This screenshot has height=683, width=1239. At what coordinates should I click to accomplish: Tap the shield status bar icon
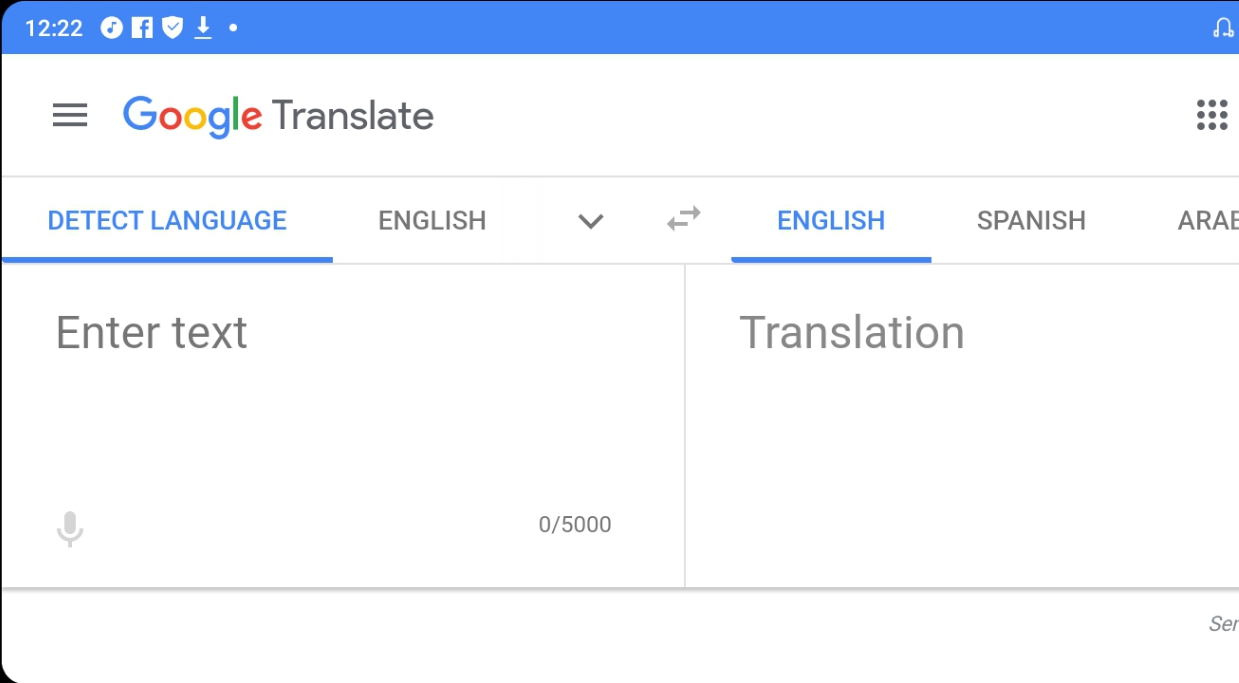(173, 28)
